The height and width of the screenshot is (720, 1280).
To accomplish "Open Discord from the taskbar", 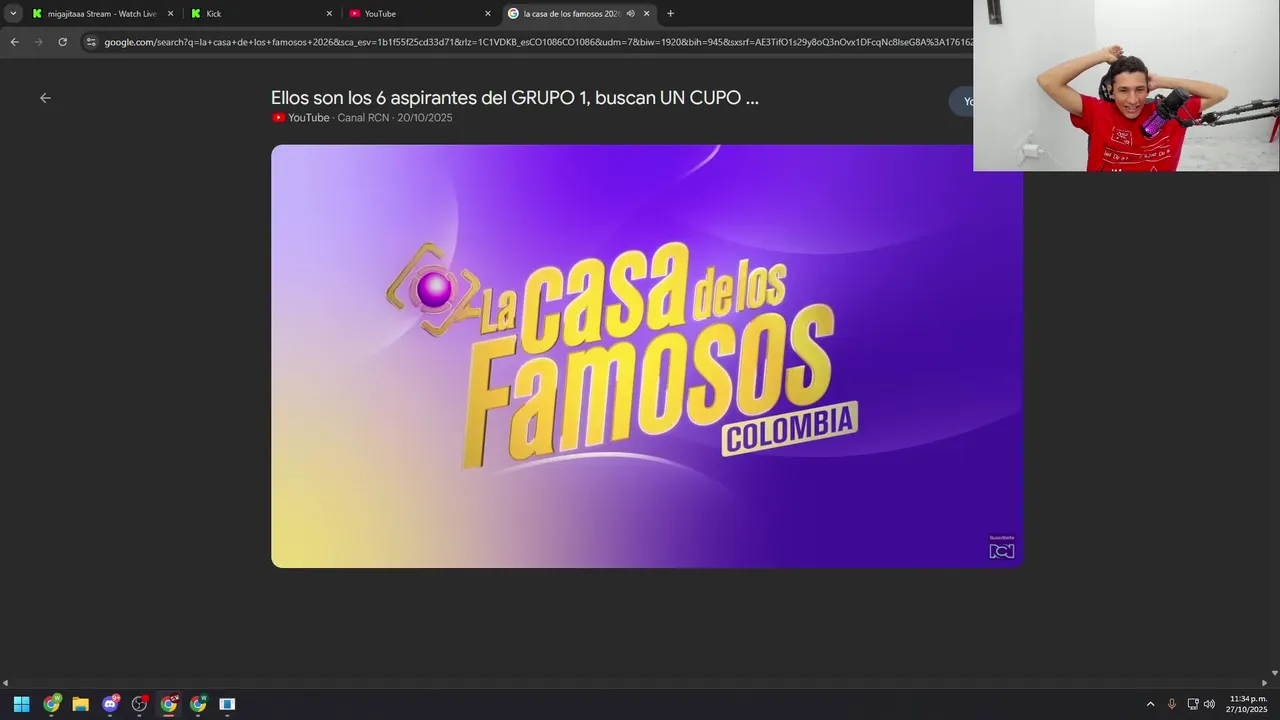I will click(x=110, y=704).
